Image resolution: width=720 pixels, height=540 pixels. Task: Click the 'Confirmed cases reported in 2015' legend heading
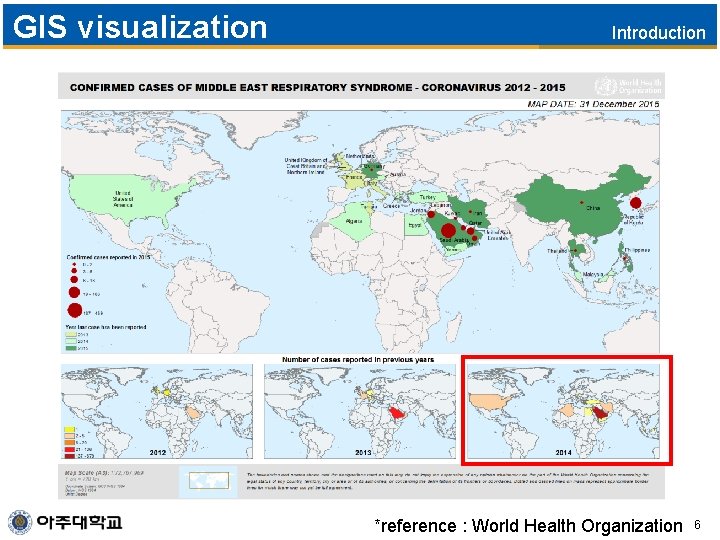tap(108, 257)
